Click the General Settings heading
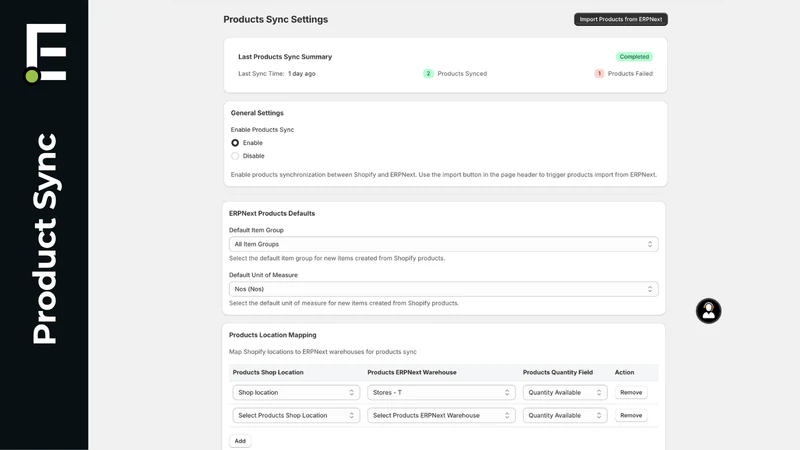 pos(257,113)
